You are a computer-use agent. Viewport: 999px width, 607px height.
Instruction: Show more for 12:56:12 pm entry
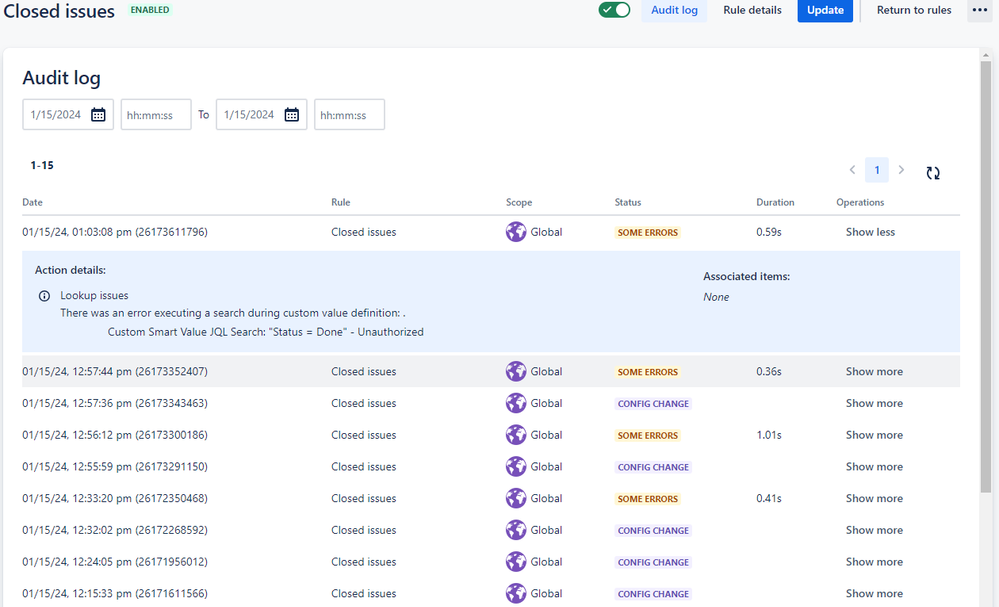point(874,435)
